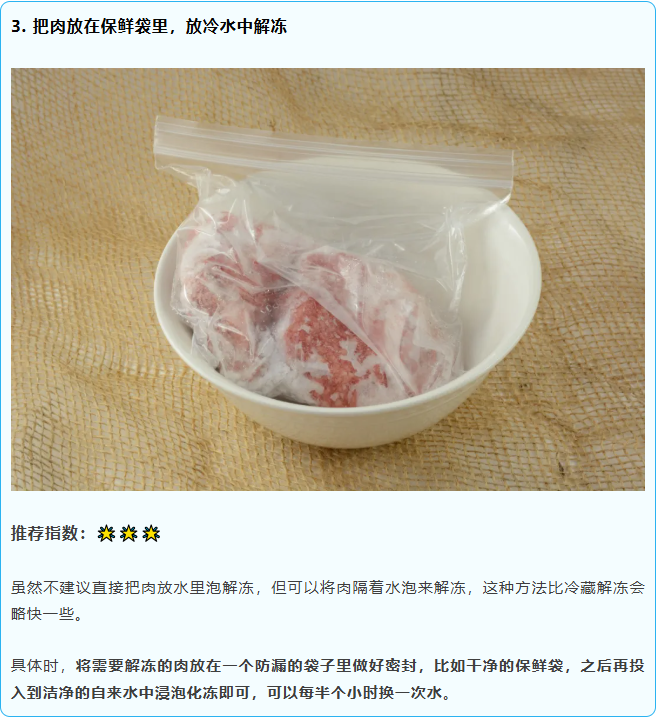This screenshot has width=658, height=718.
Task: Click the white bowl rim in the photo
Action: coord(348,414)
